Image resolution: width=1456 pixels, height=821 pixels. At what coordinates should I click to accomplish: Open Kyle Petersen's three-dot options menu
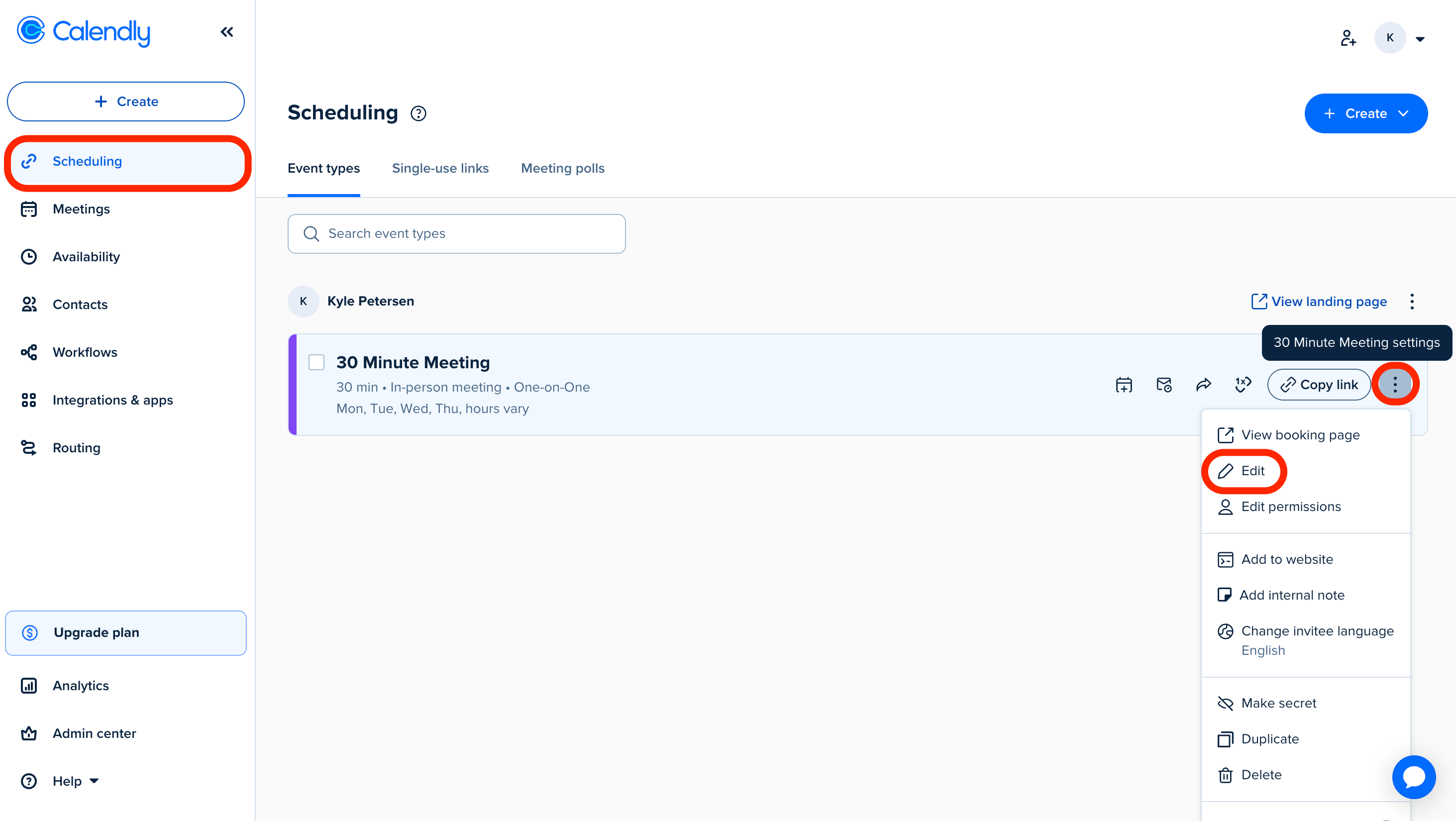[1412, 302]
